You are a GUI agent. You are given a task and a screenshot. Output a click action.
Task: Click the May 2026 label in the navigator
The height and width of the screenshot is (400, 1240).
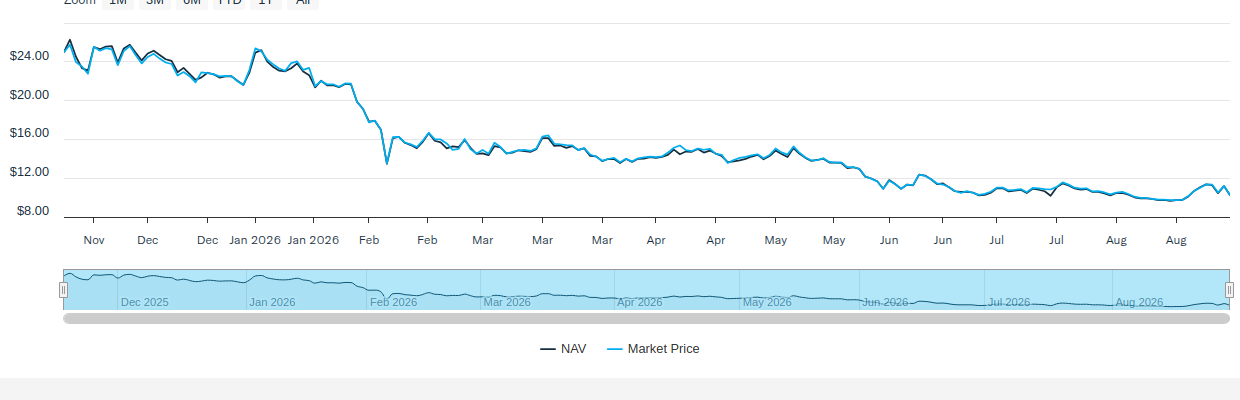click(x=767, y=302)
